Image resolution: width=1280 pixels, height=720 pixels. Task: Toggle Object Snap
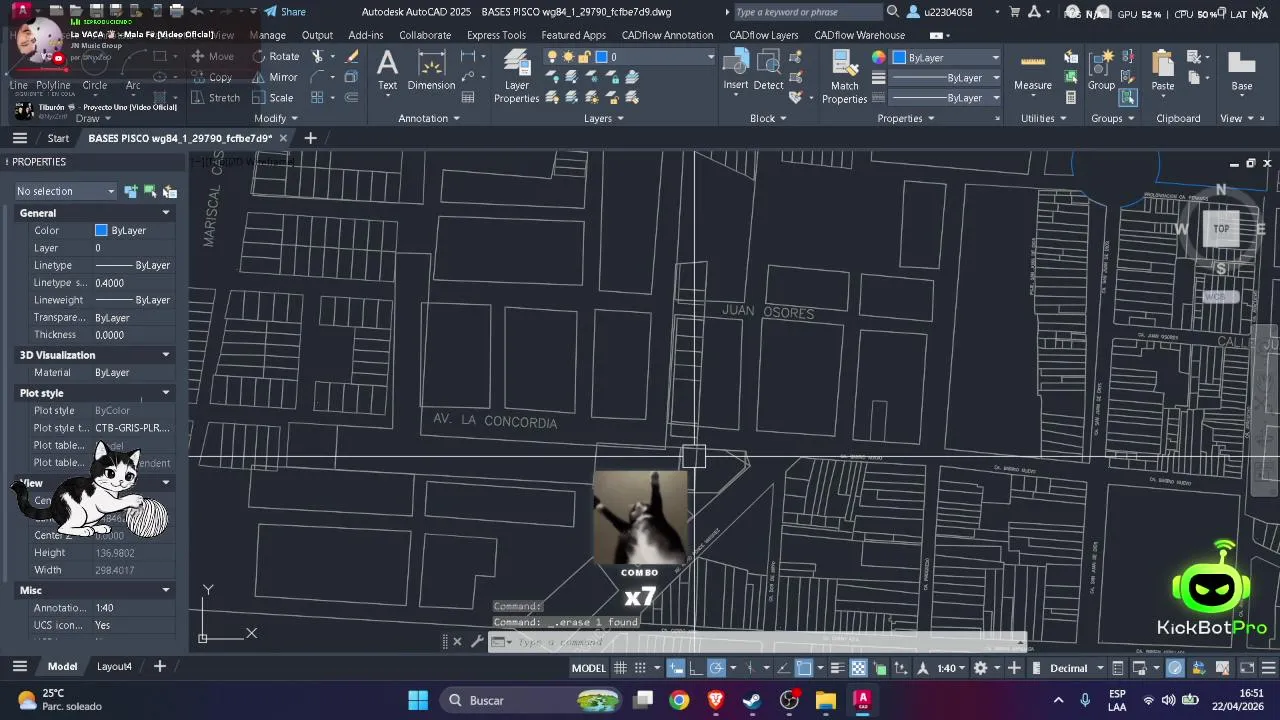pos(803,668)
